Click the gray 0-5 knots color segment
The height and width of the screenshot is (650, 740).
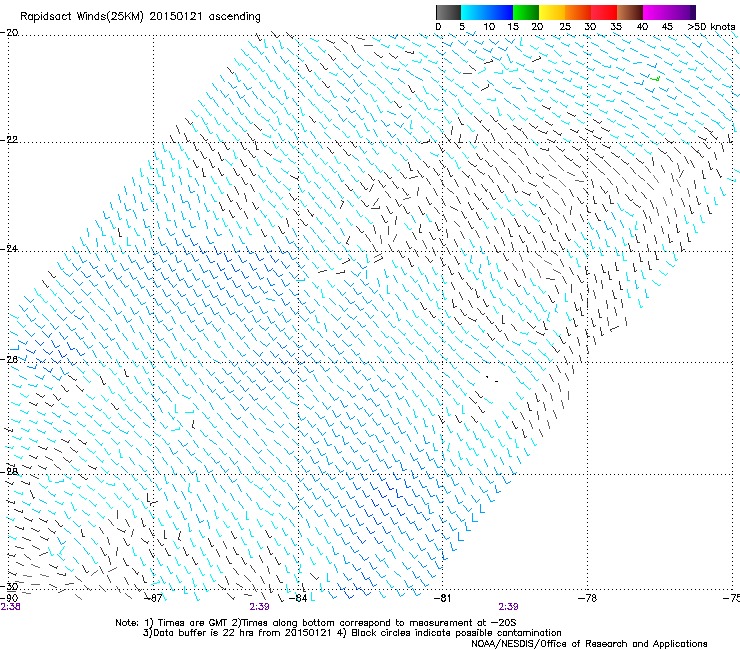point(448,12)
